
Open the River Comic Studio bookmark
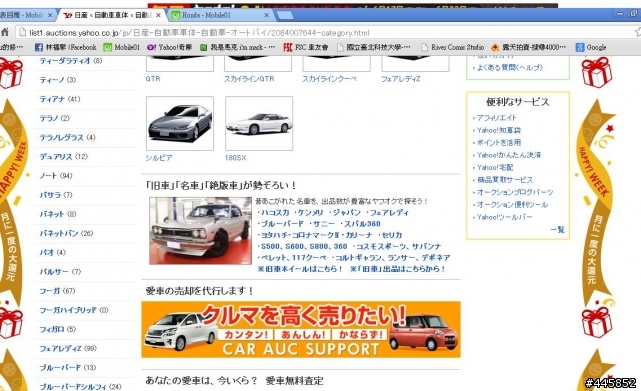[453, 47]
